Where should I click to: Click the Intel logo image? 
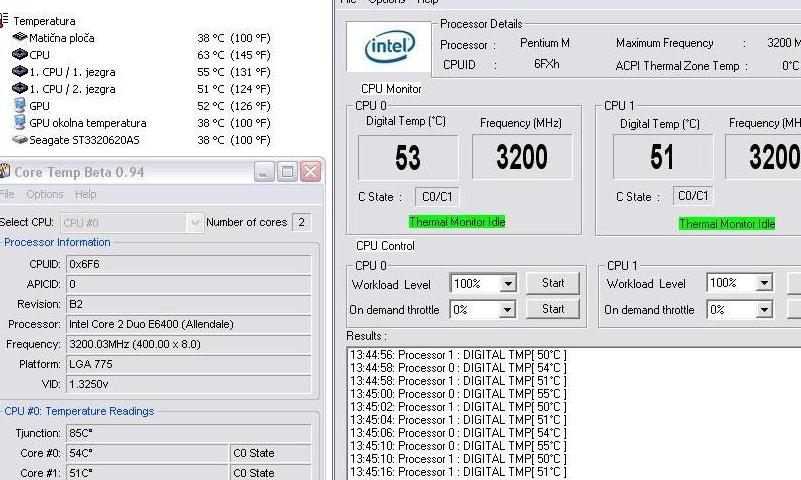(389, 46)
